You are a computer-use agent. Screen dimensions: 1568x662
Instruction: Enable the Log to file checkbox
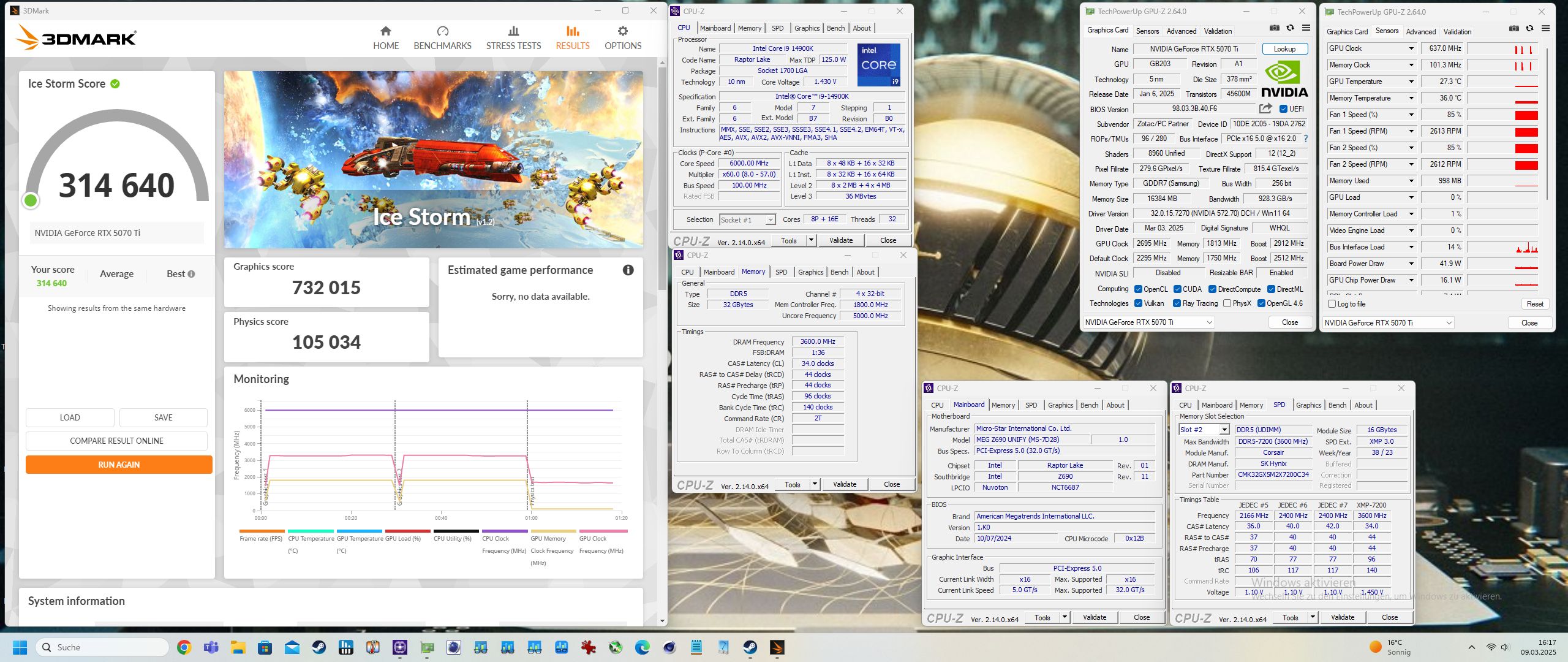click(x=1332, y=304)
